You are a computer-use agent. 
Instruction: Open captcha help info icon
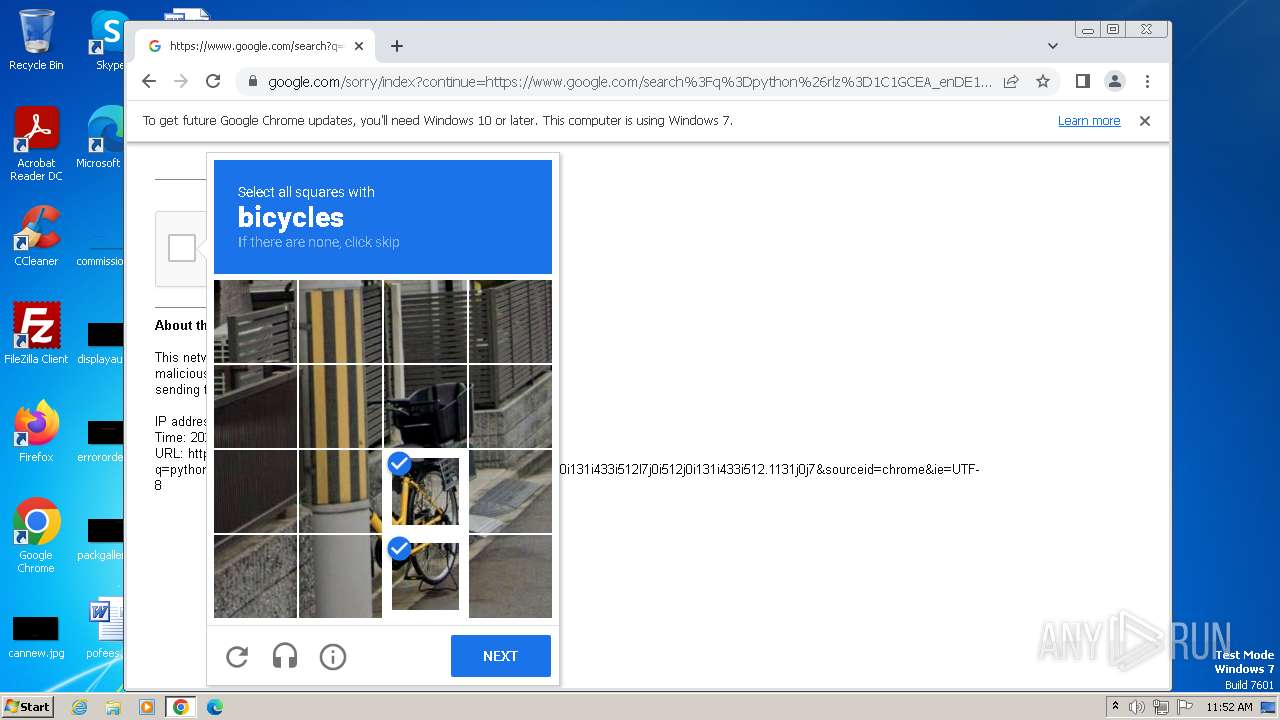pyautogui.click(x=333, y=656)
